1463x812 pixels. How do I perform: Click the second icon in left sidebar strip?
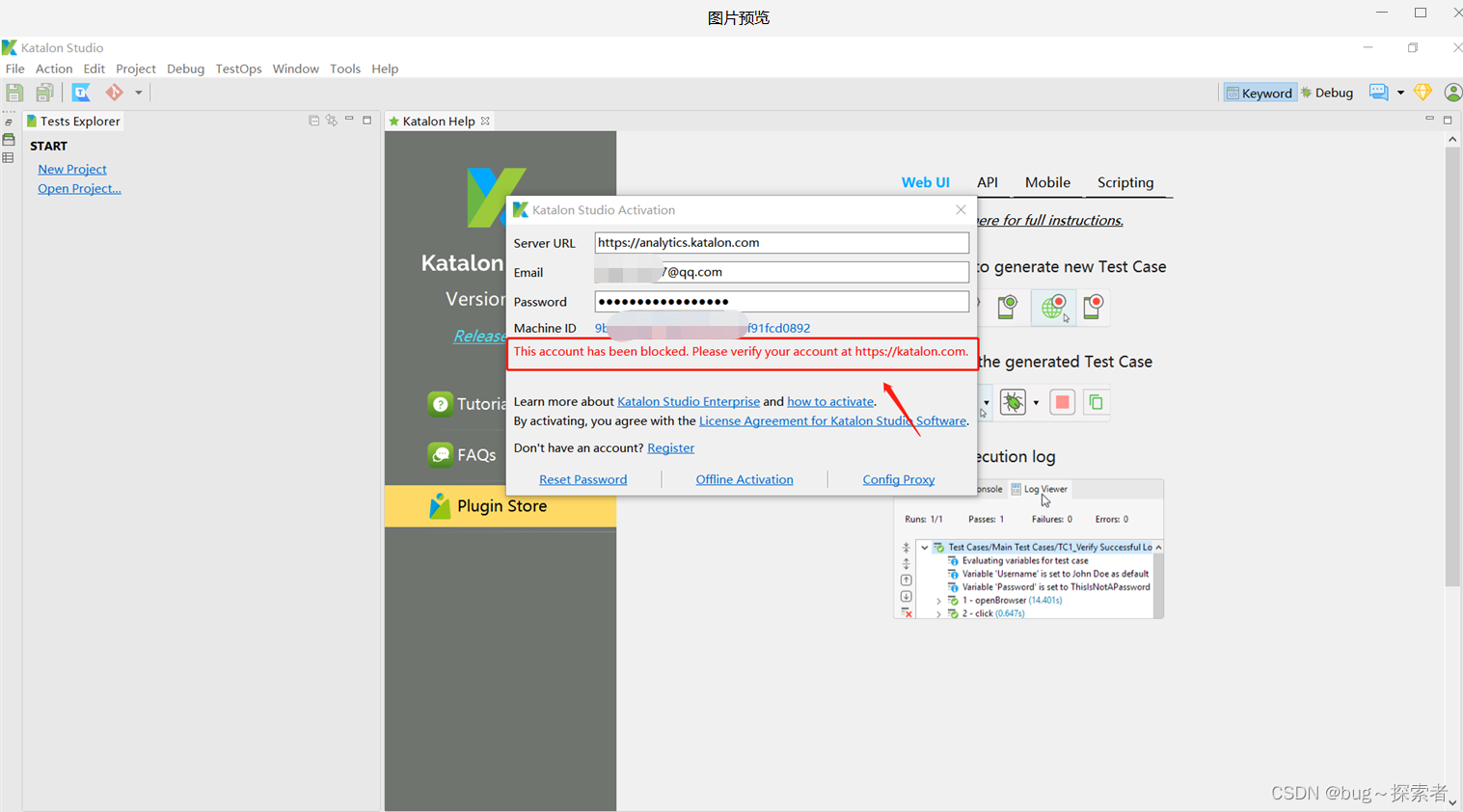[x=9, y=140]
